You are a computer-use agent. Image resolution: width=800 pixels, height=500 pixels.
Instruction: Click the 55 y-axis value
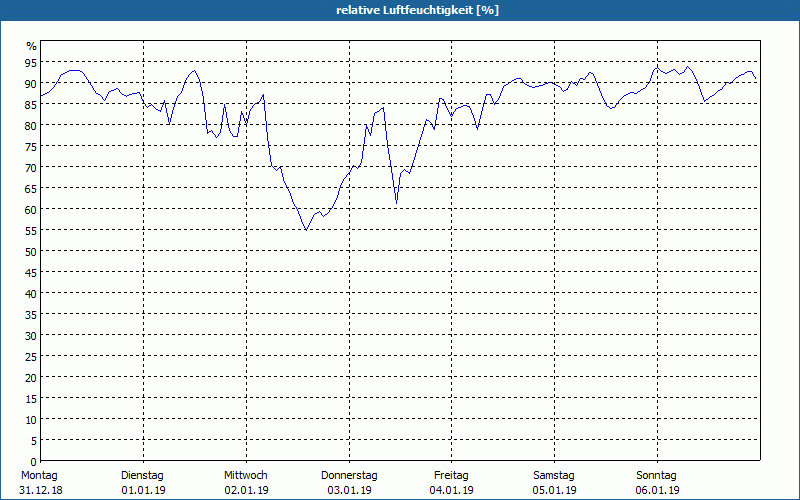click(x=31, y=231)
